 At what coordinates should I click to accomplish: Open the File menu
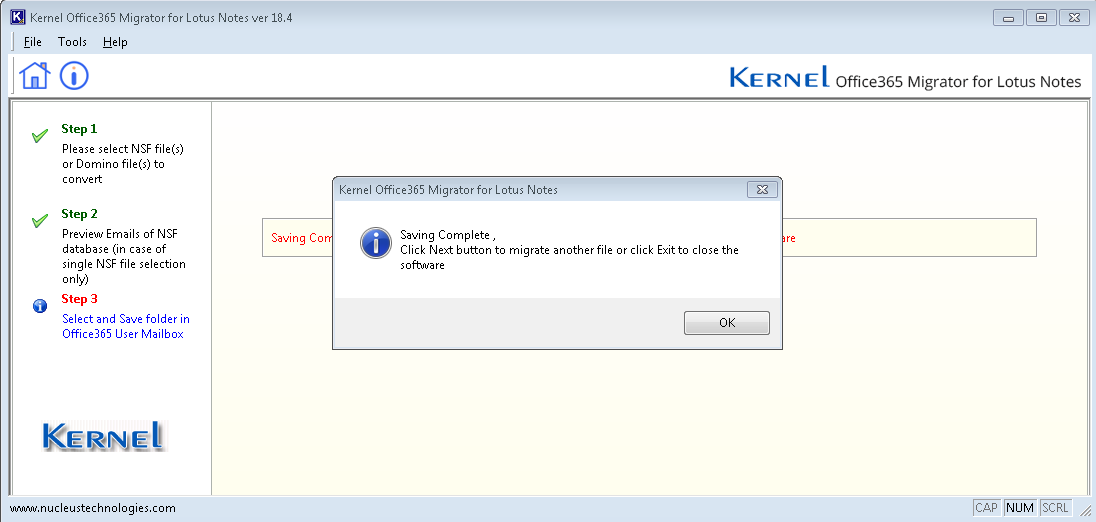pos(33,42)
